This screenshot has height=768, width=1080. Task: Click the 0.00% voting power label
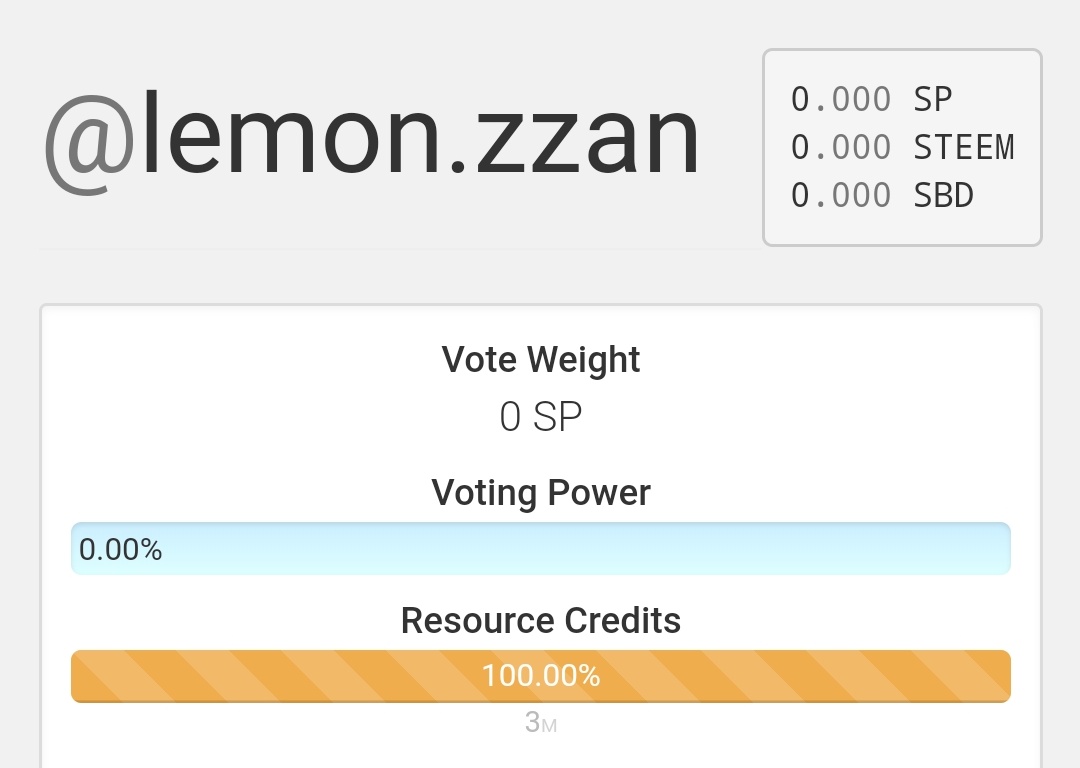(121, 549)
